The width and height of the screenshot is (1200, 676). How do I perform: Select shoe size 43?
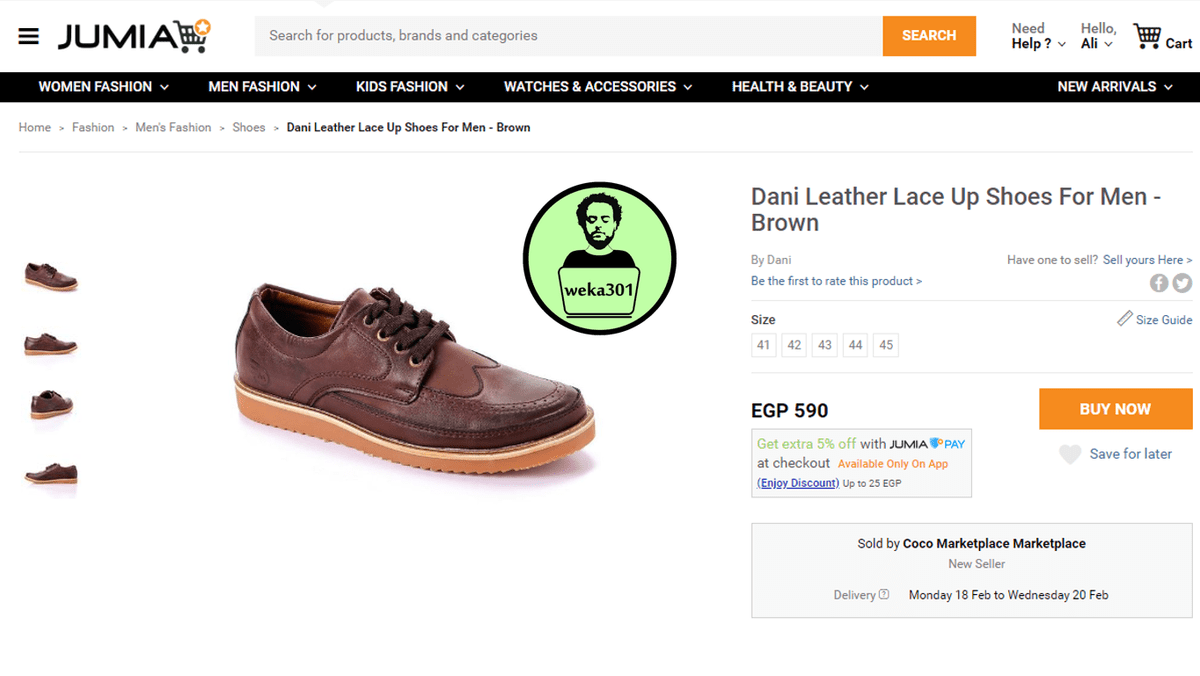pos(824,345)
